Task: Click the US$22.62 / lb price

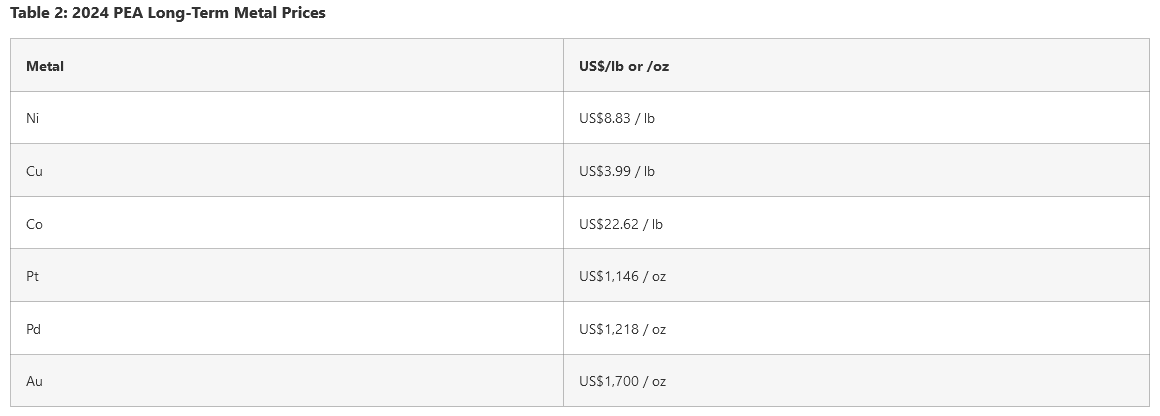Action: [620, 224]
